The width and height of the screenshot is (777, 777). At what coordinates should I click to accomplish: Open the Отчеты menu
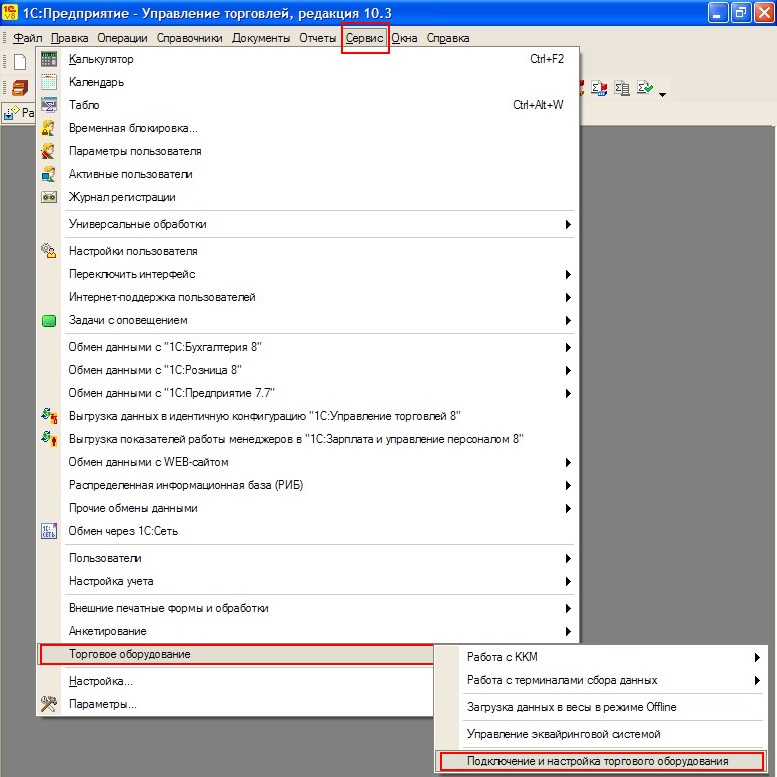coord(317,38)
